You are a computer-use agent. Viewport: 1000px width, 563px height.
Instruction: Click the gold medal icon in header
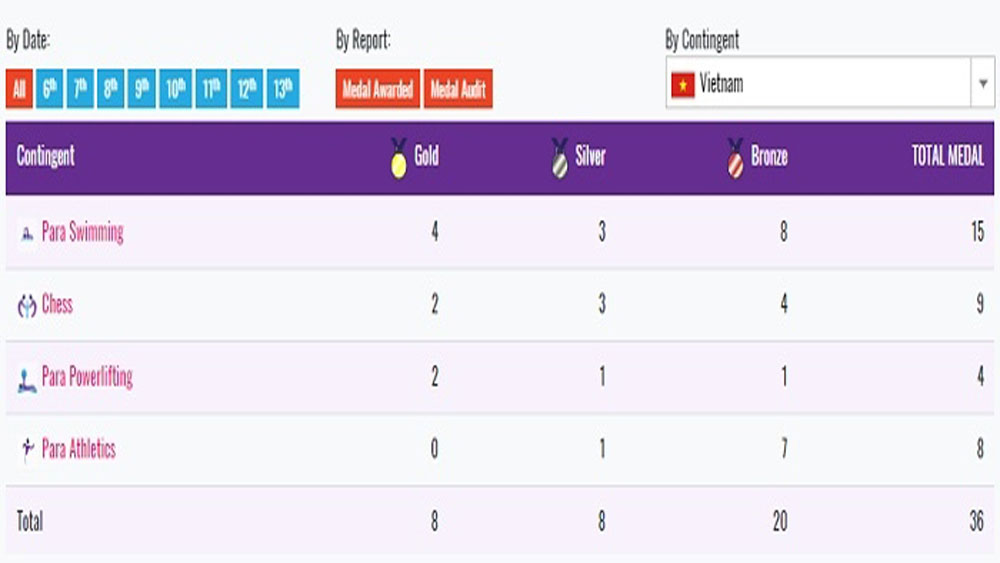tap(399, 158)
